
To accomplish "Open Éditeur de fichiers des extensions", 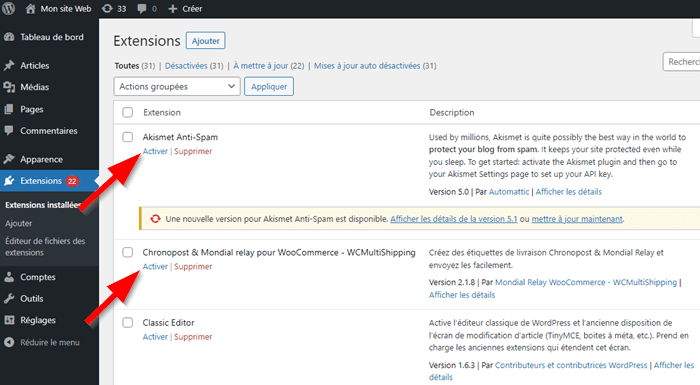I will pyautogui.click(x=45, y=247).
